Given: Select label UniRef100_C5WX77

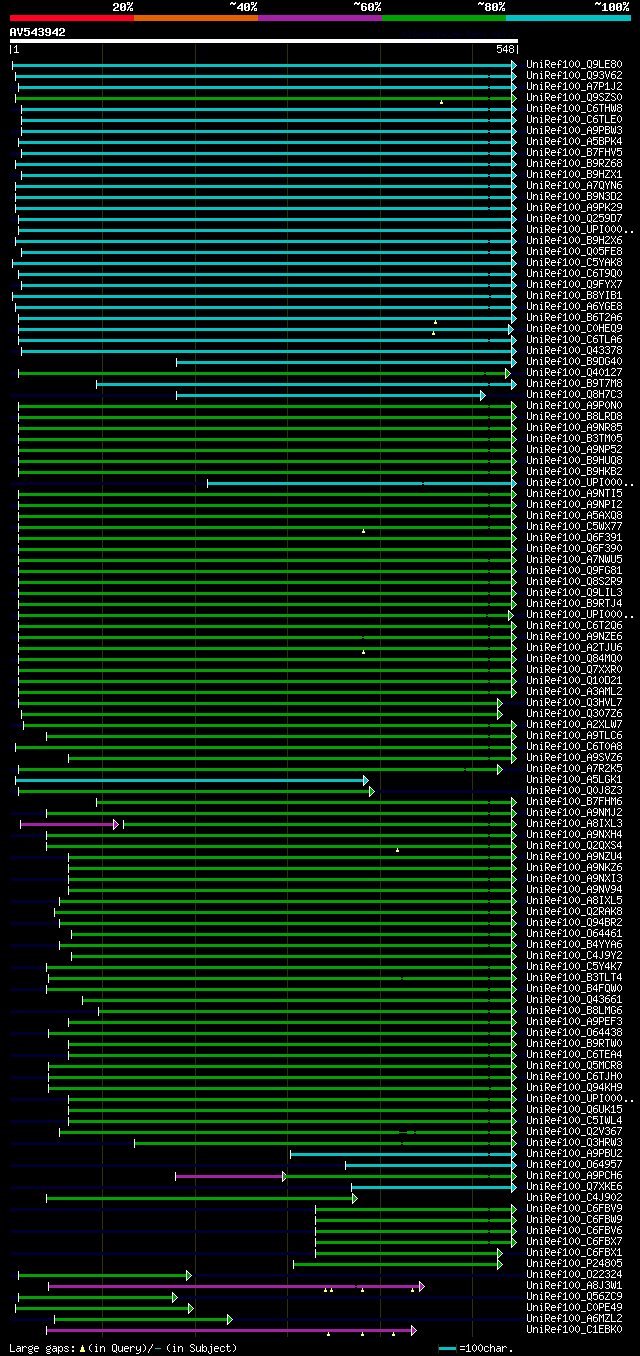Looking at the screenshot, I should pos(574,527).
